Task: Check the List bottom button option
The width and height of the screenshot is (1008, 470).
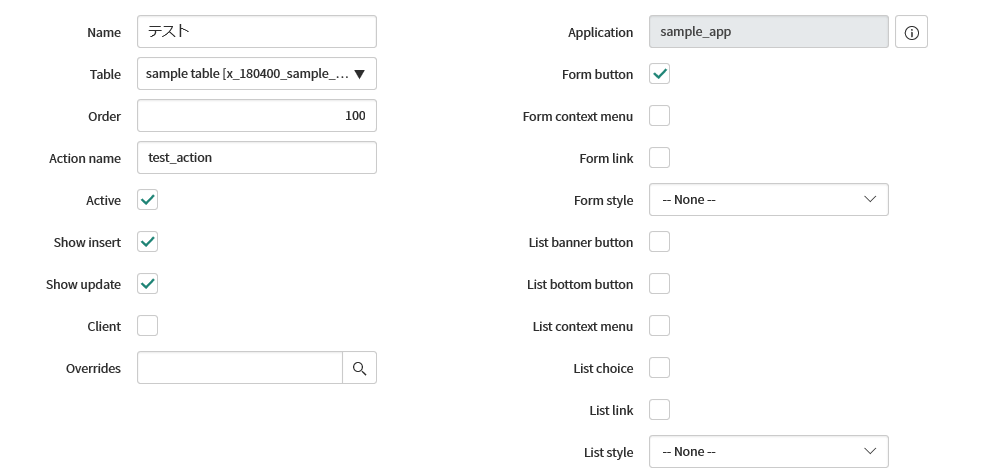Action: pos(660,284)
